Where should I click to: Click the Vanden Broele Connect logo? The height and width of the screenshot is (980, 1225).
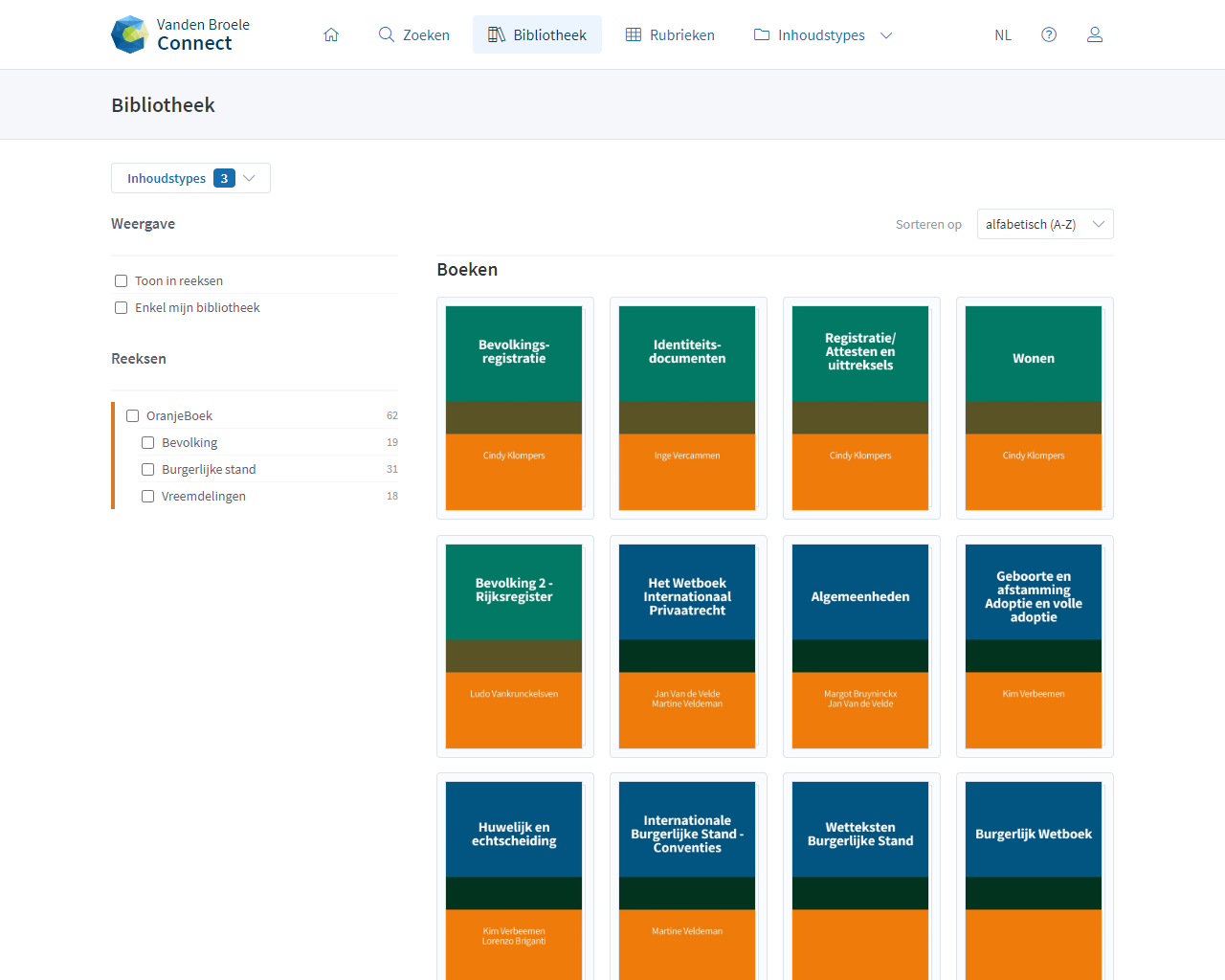coord(180,34)
